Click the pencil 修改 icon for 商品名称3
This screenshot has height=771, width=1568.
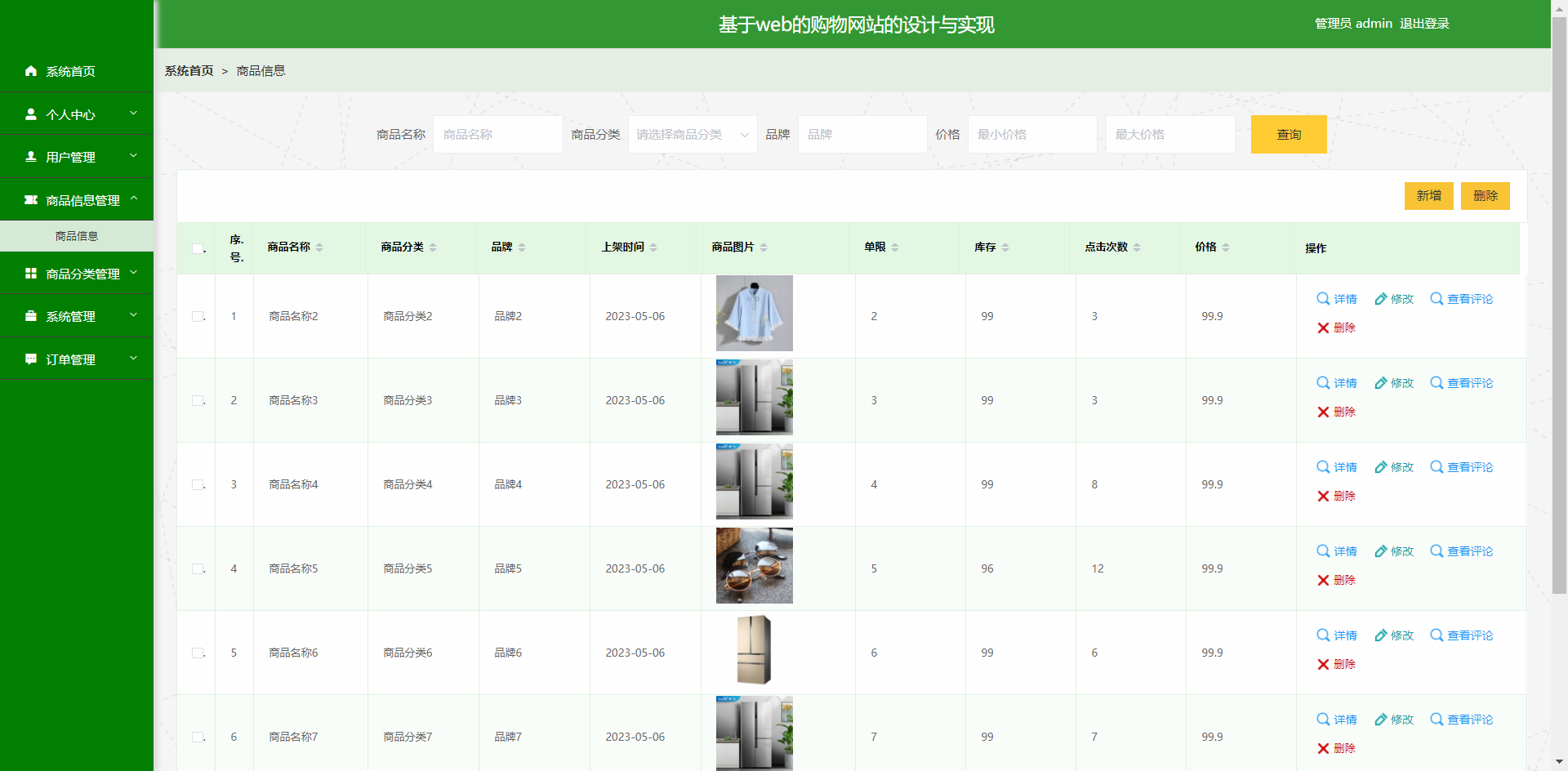point(1380,383)
